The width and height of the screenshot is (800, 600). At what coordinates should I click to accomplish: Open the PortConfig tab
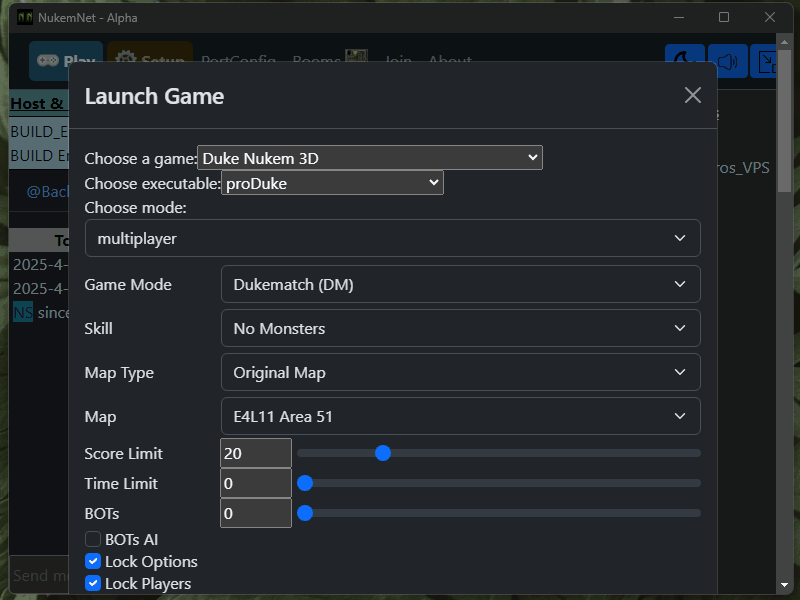point(238,58)
